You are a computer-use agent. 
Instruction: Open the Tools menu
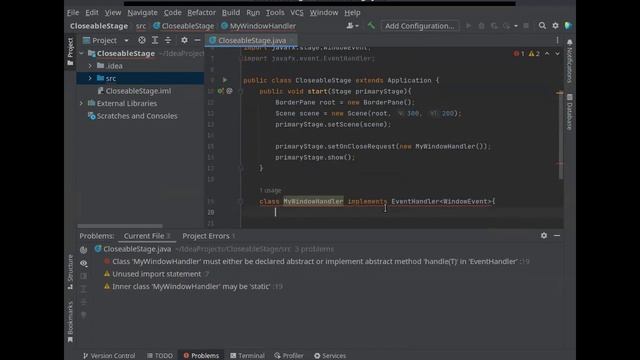[275, 13]
